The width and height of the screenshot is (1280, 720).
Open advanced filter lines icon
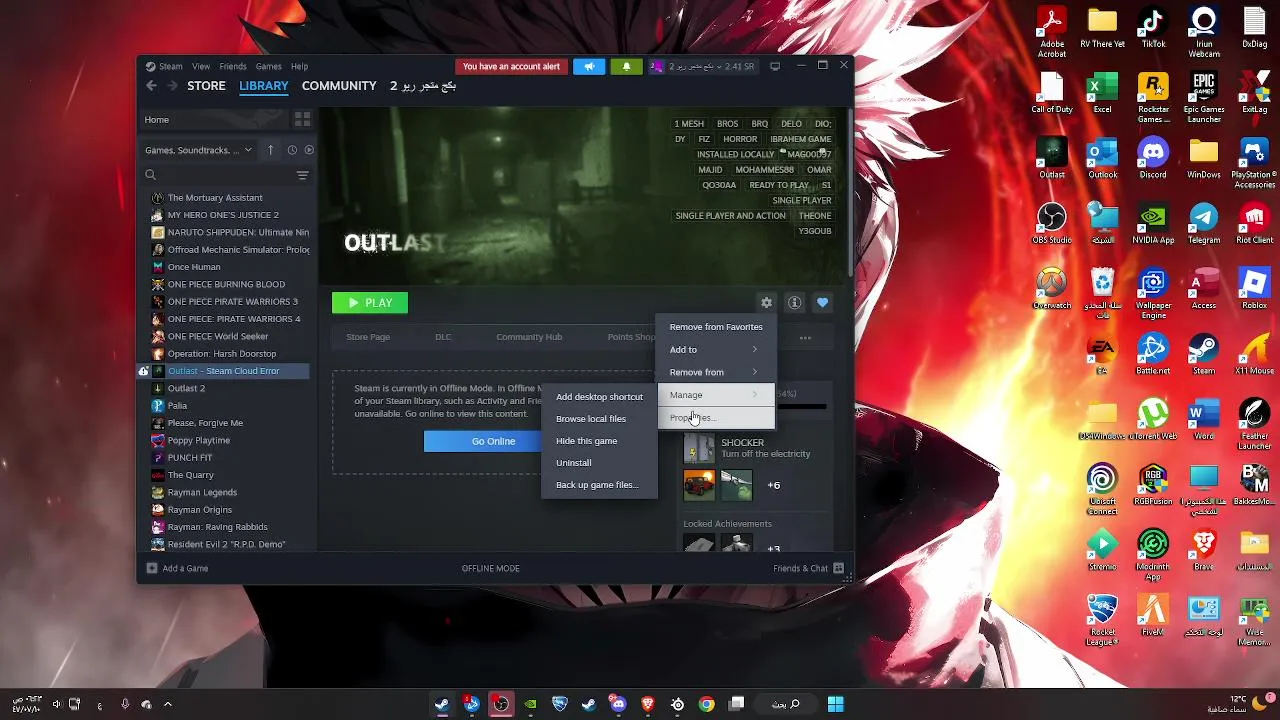pos(302,175)
